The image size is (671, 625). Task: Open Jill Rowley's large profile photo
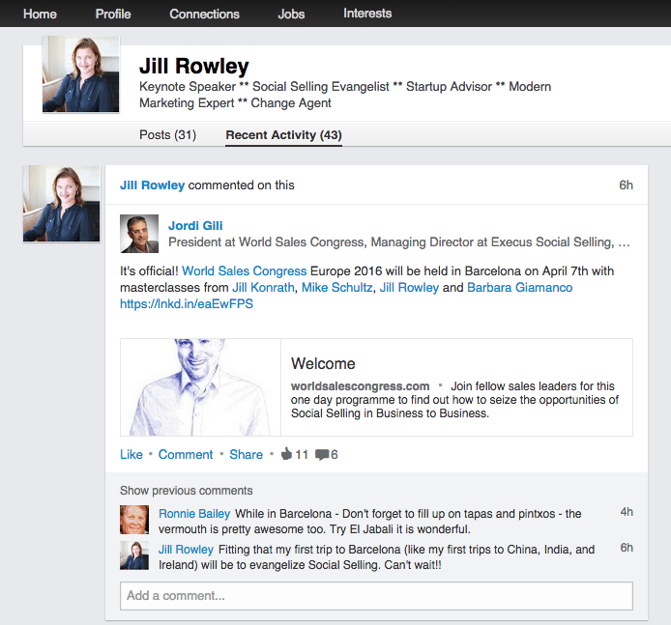[81, 75]
